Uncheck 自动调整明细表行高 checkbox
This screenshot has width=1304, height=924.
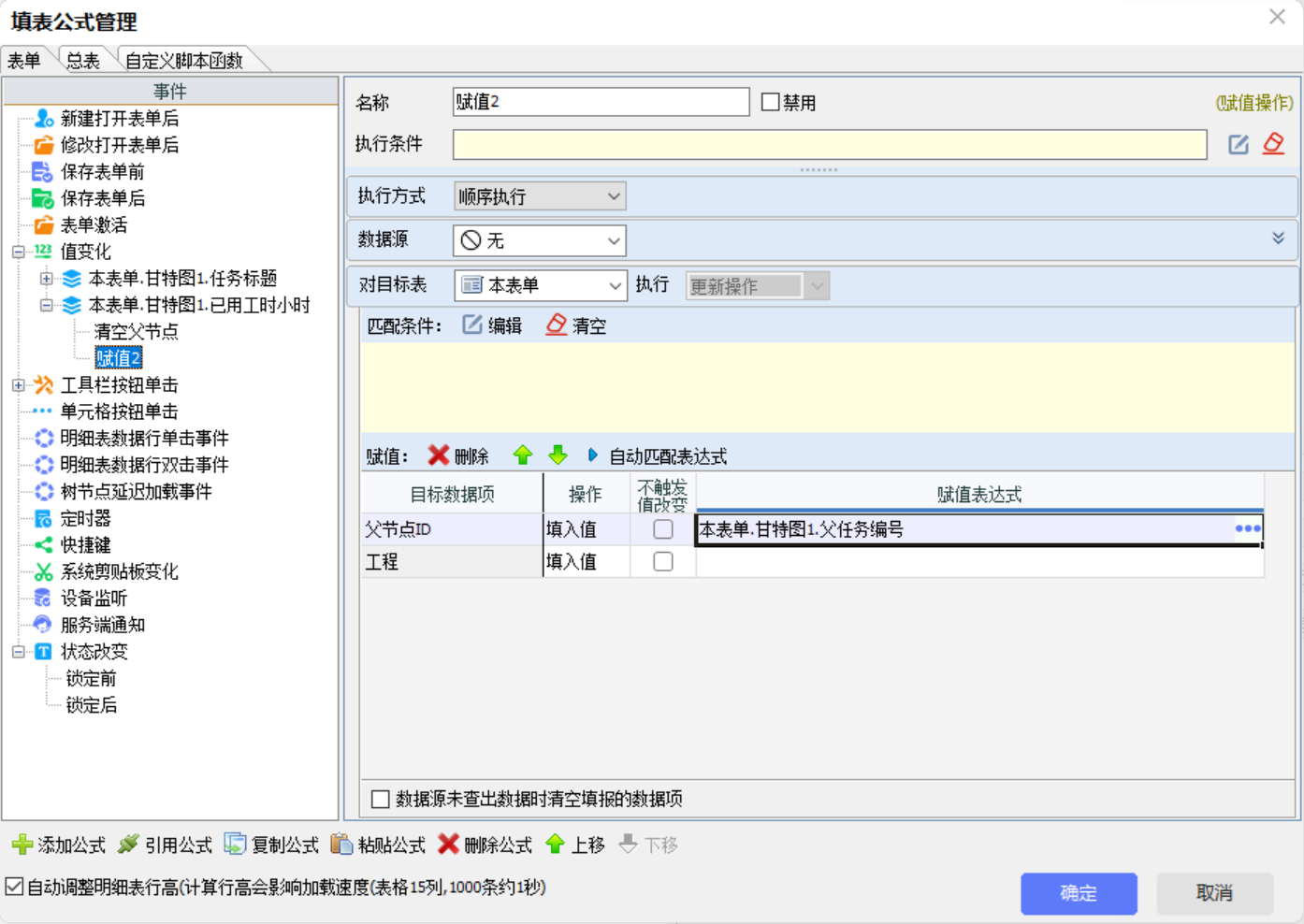click(x=14, y=887)
